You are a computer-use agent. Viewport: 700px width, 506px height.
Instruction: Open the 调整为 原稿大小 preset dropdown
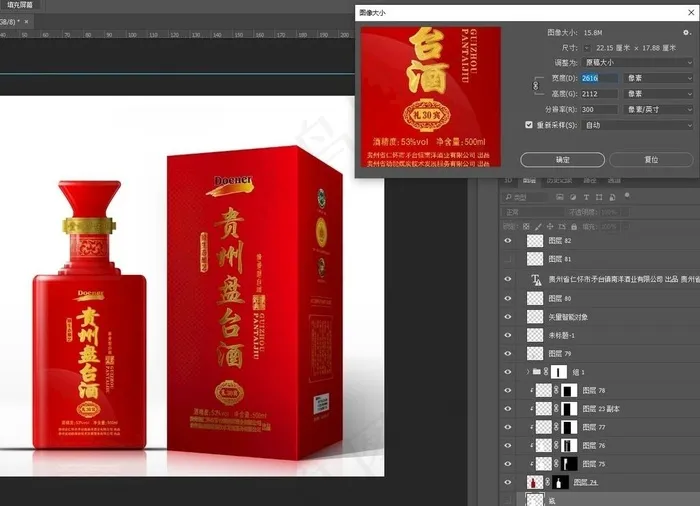pyautogui.click(x=638, y=63)
